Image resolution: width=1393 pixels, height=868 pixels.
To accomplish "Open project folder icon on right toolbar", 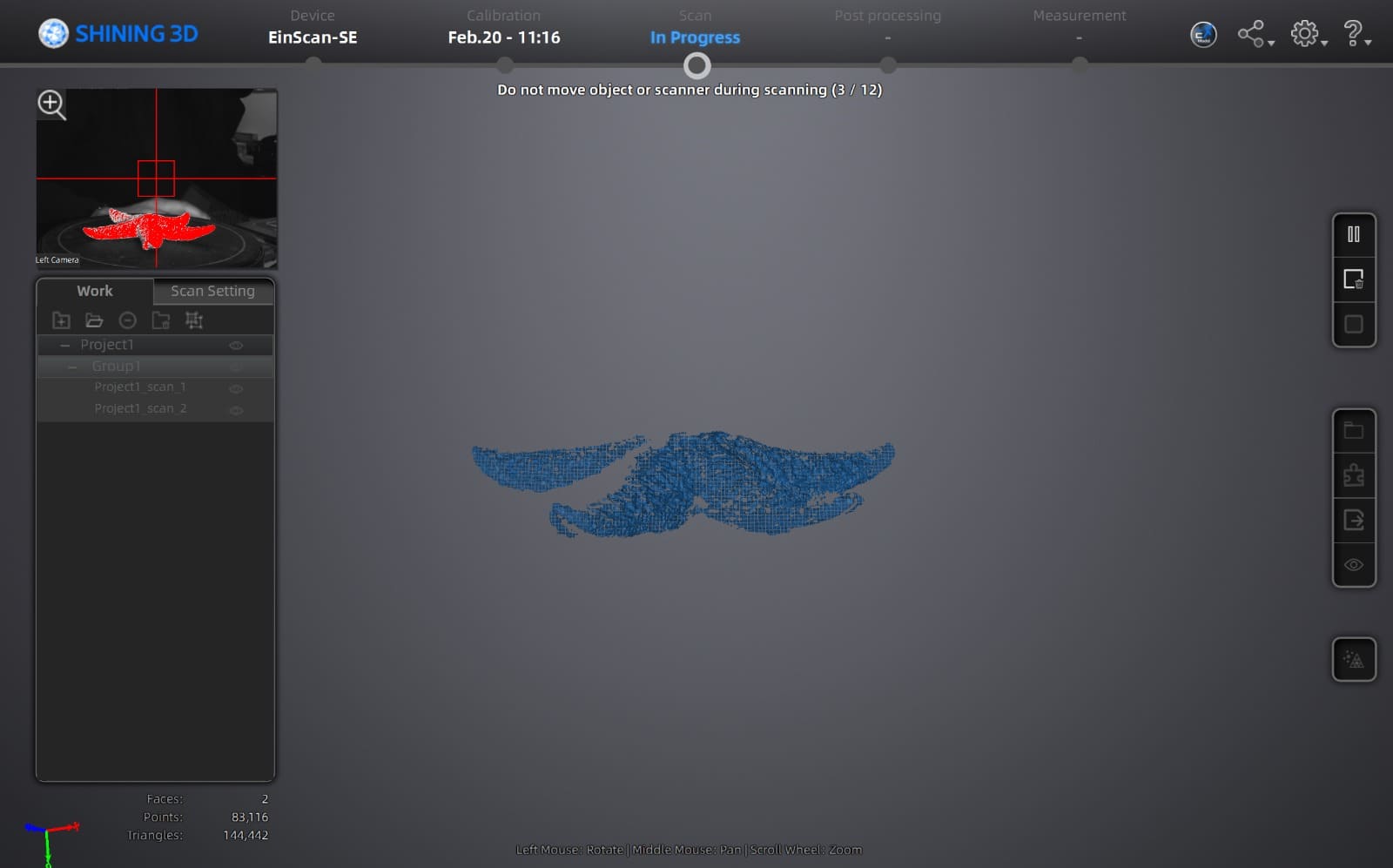I will coord(1354,430).
